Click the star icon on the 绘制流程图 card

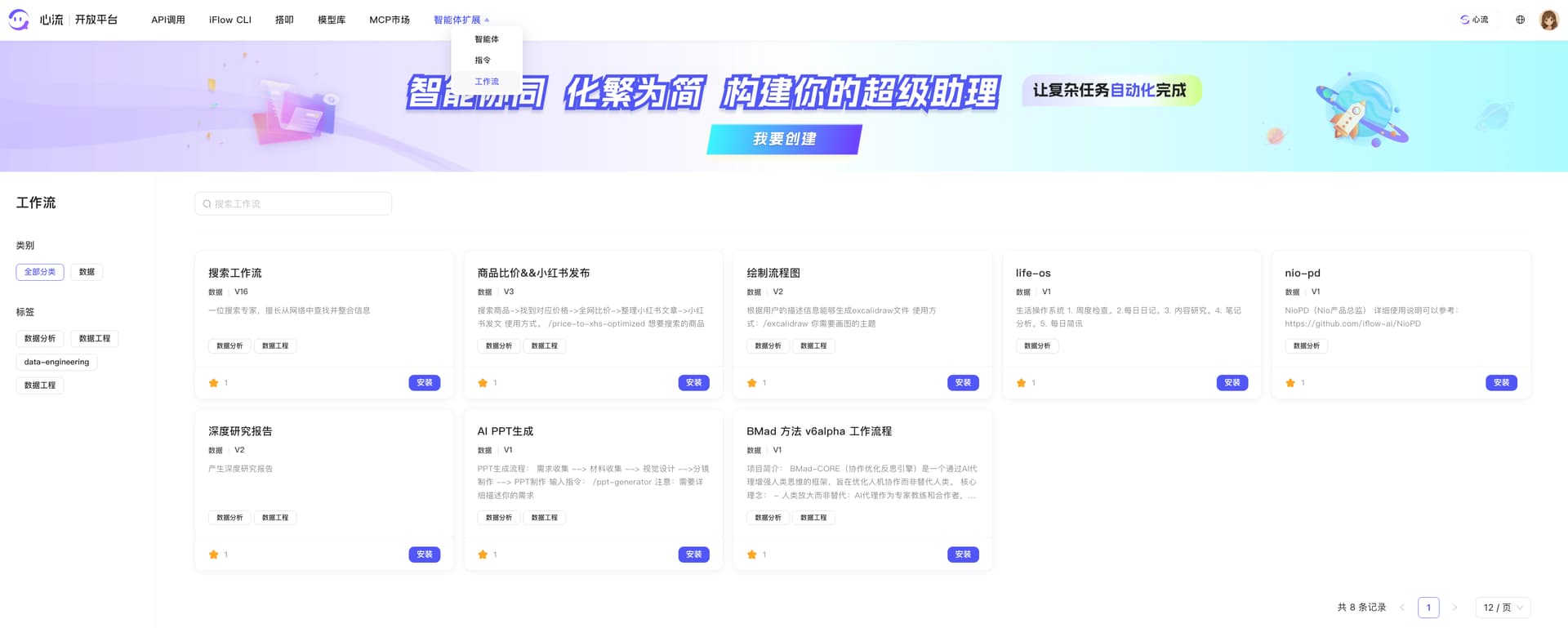point(752,383)
